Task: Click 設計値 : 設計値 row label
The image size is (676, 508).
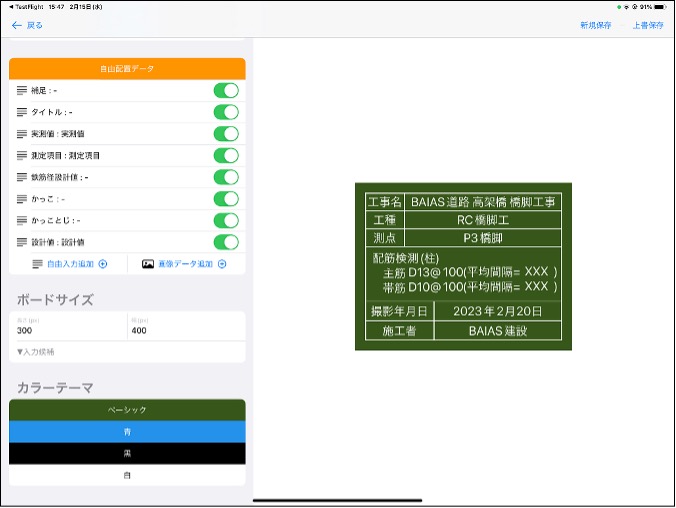Action: tap(58, 242)
